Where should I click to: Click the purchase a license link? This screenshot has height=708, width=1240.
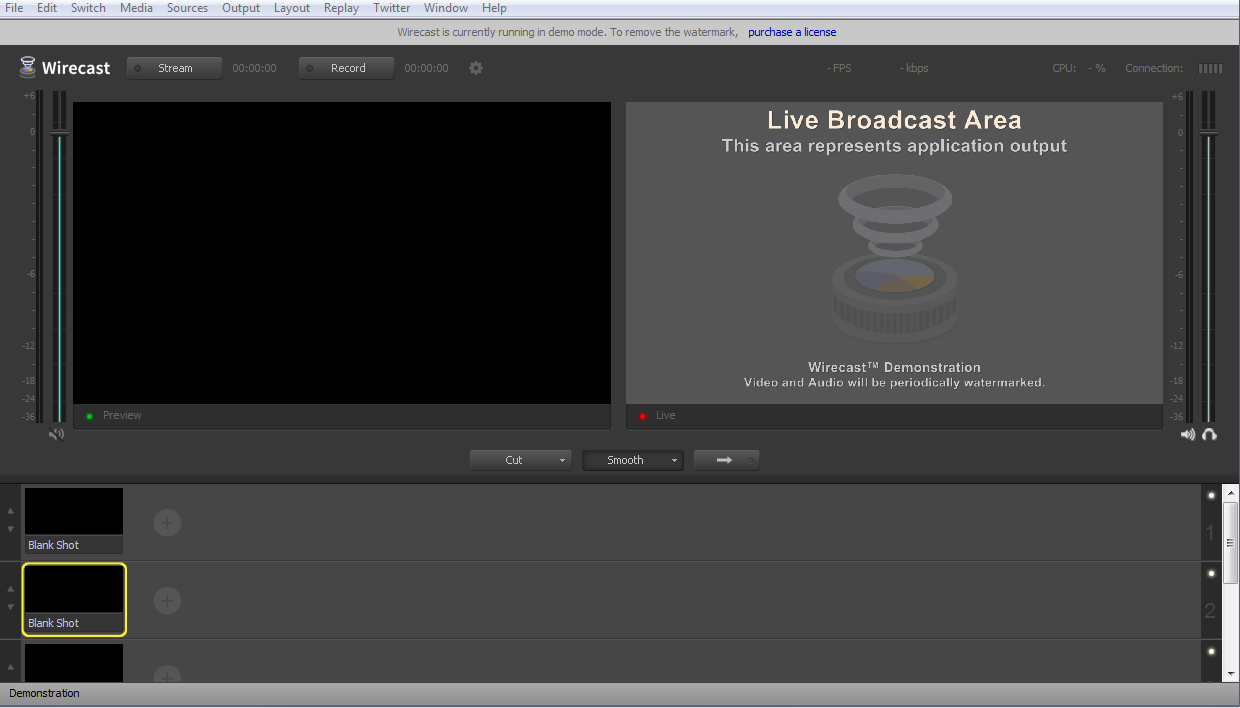click(x=792, y=31)
